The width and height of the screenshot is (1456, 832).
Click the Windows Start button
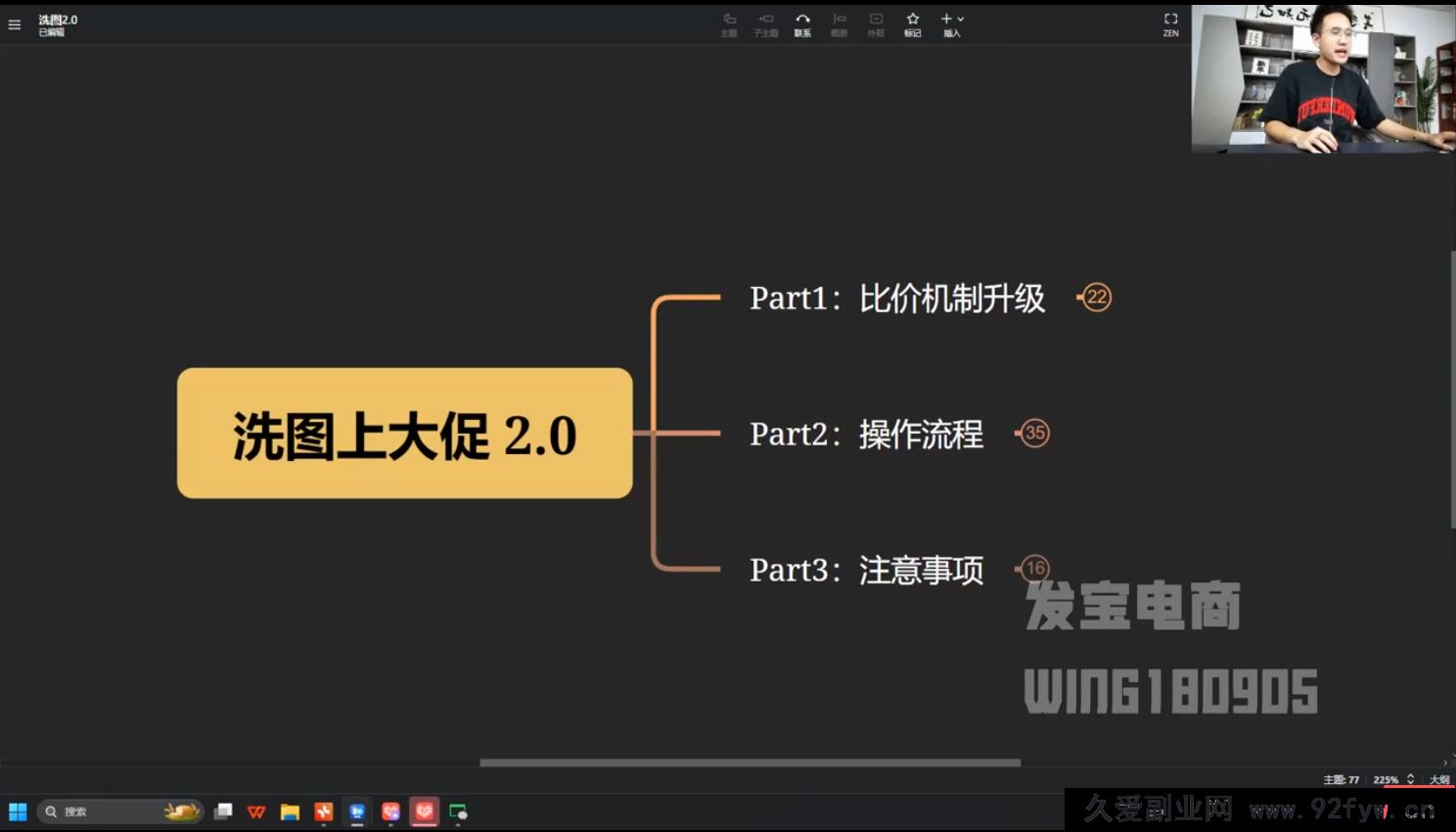18,811
